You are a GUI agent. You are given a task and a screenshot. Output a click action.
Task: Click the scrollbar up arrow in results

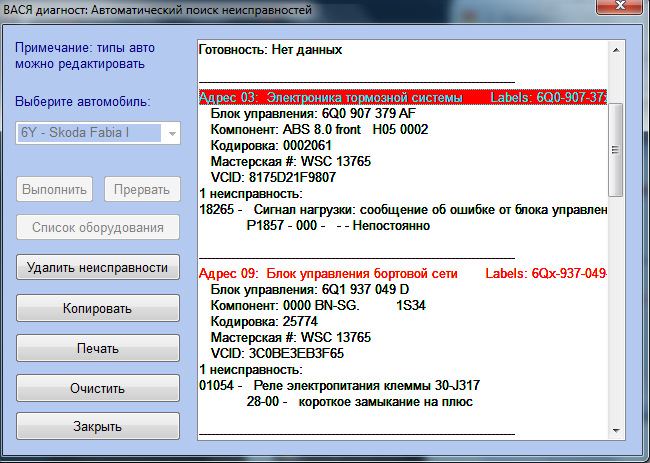(616, 50)
